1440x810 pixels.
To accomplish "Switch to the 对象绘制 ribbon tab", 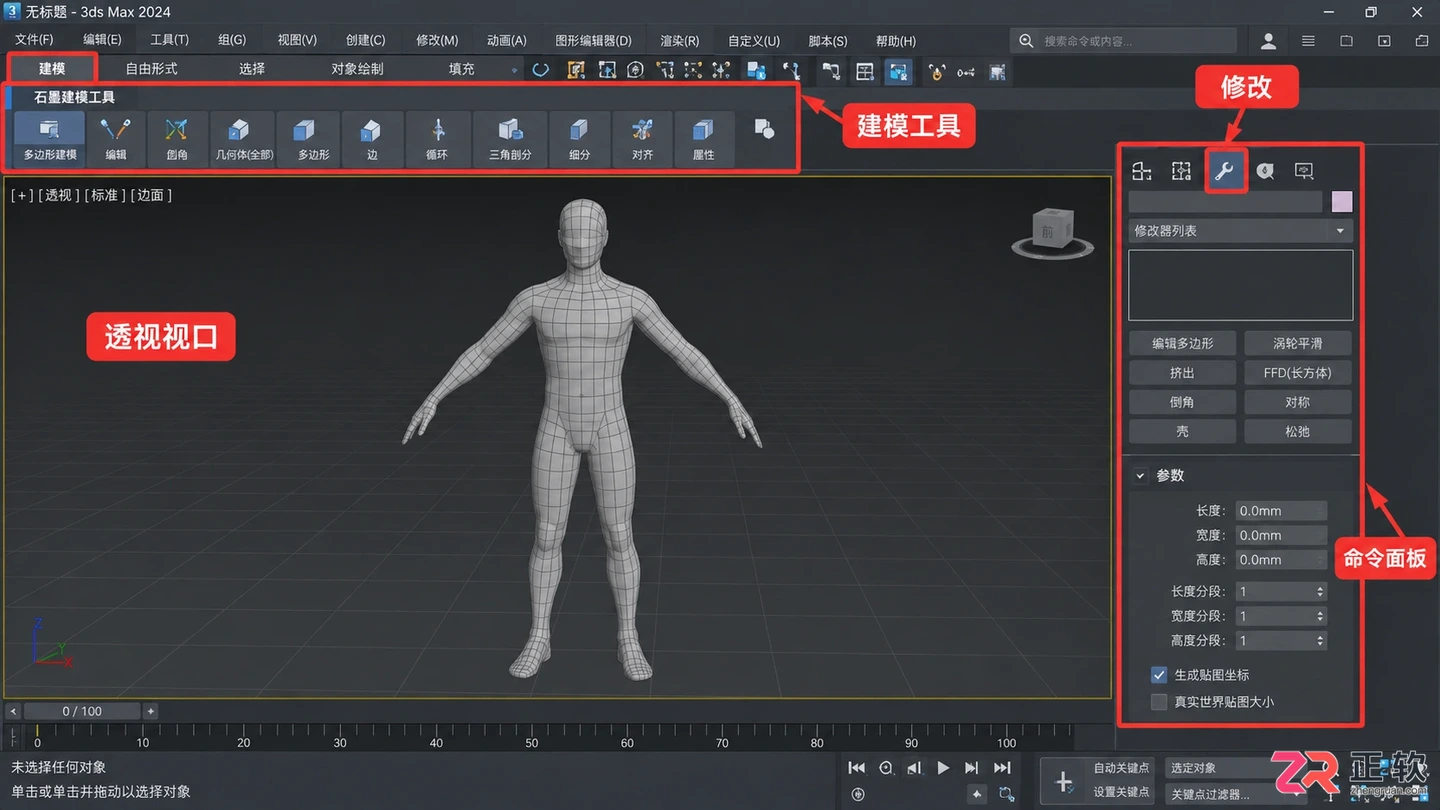I will pyautogui.click(x=357, y=69).
